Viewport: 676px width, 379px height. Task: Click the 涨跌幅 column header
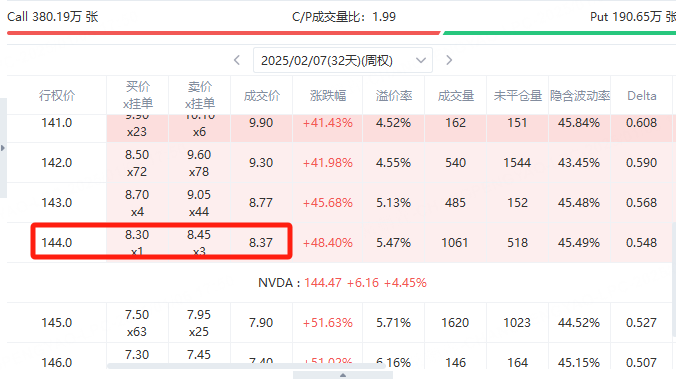click(x=328, y=96)
